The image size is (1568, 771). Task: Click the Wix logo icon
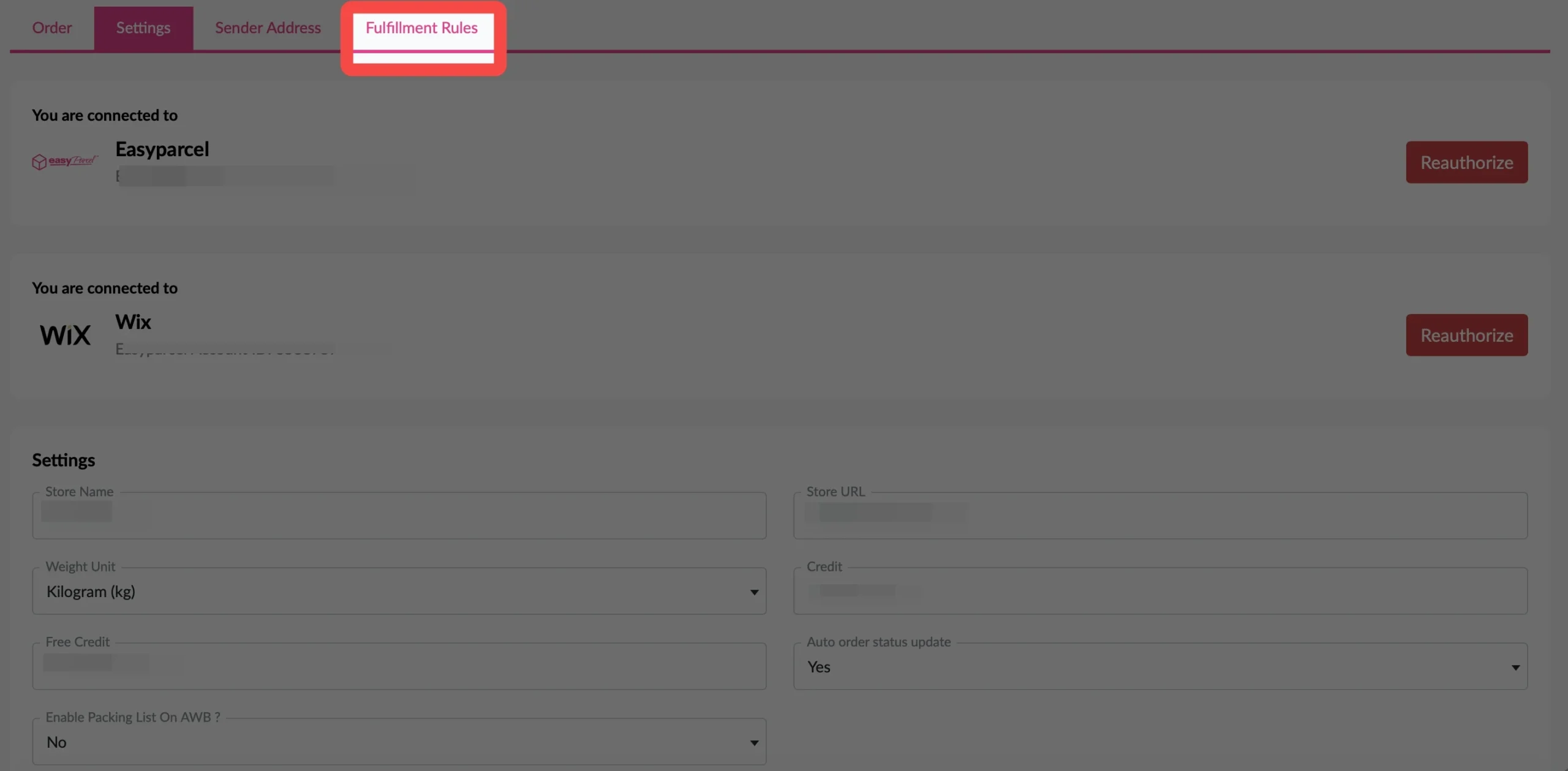point(64,334)
